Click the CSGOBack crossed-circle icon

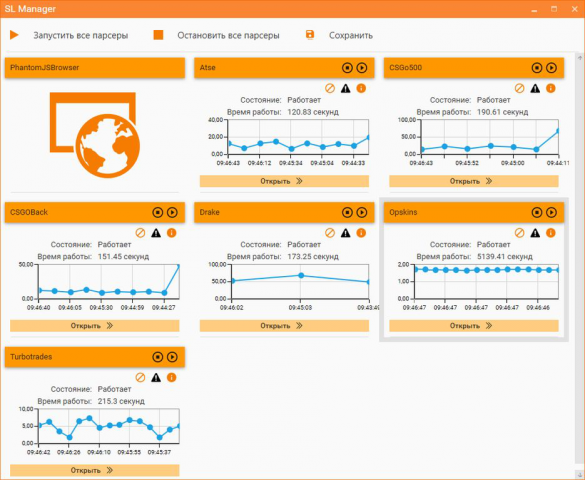pyautogui.click(x=140, y=233)
